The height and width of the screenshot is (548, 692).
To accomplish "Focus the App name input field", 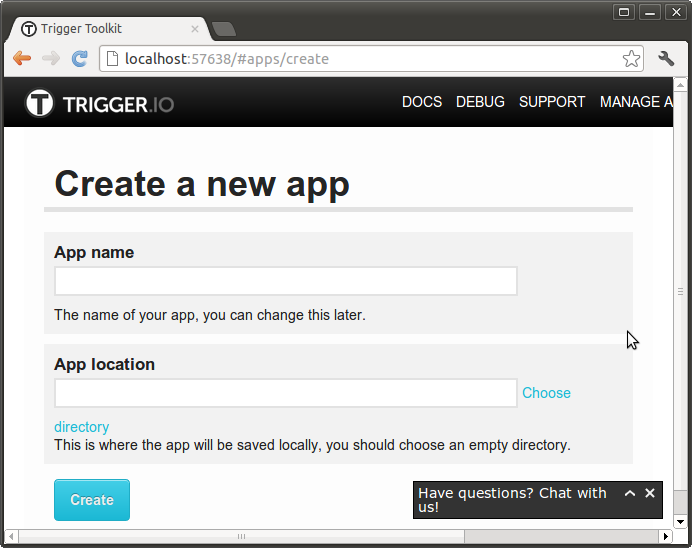I will pyautogui.click(x=286, y=281).
